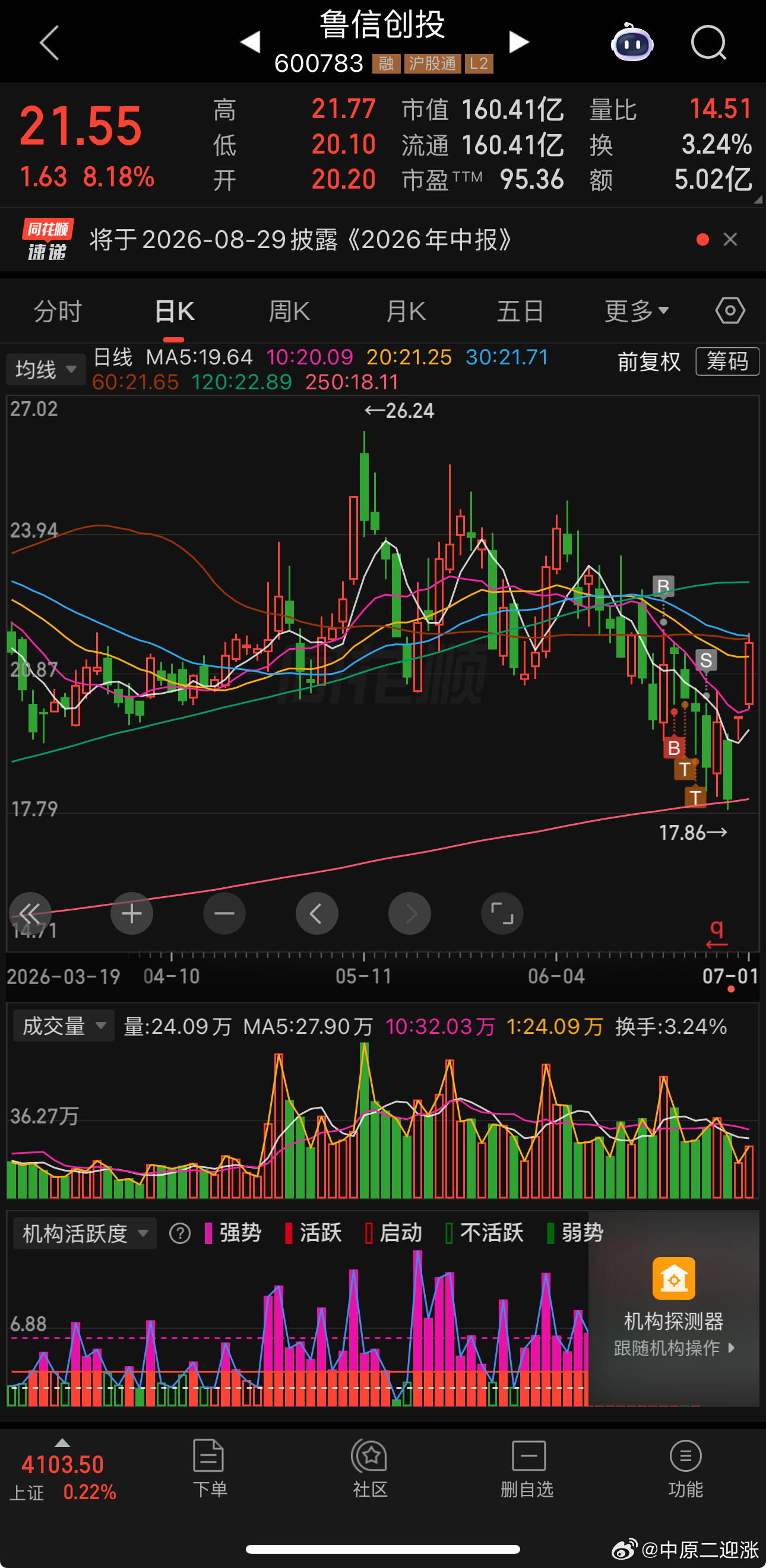The height and width of the screenshot is (1568, 766).
Task: Switch to next stock with right triangle
Action: [519, 42]
